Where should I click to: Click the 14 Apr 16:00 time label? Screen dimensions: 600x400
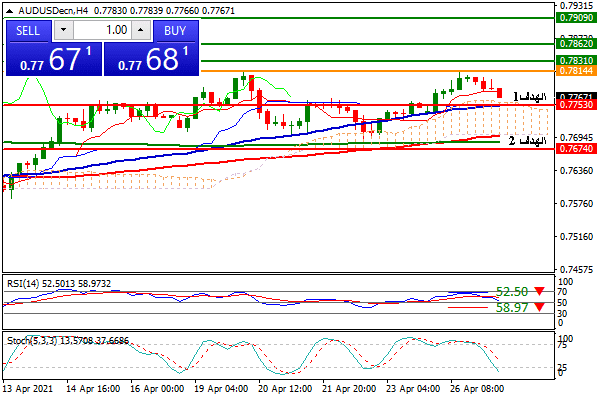click(93, 389)
